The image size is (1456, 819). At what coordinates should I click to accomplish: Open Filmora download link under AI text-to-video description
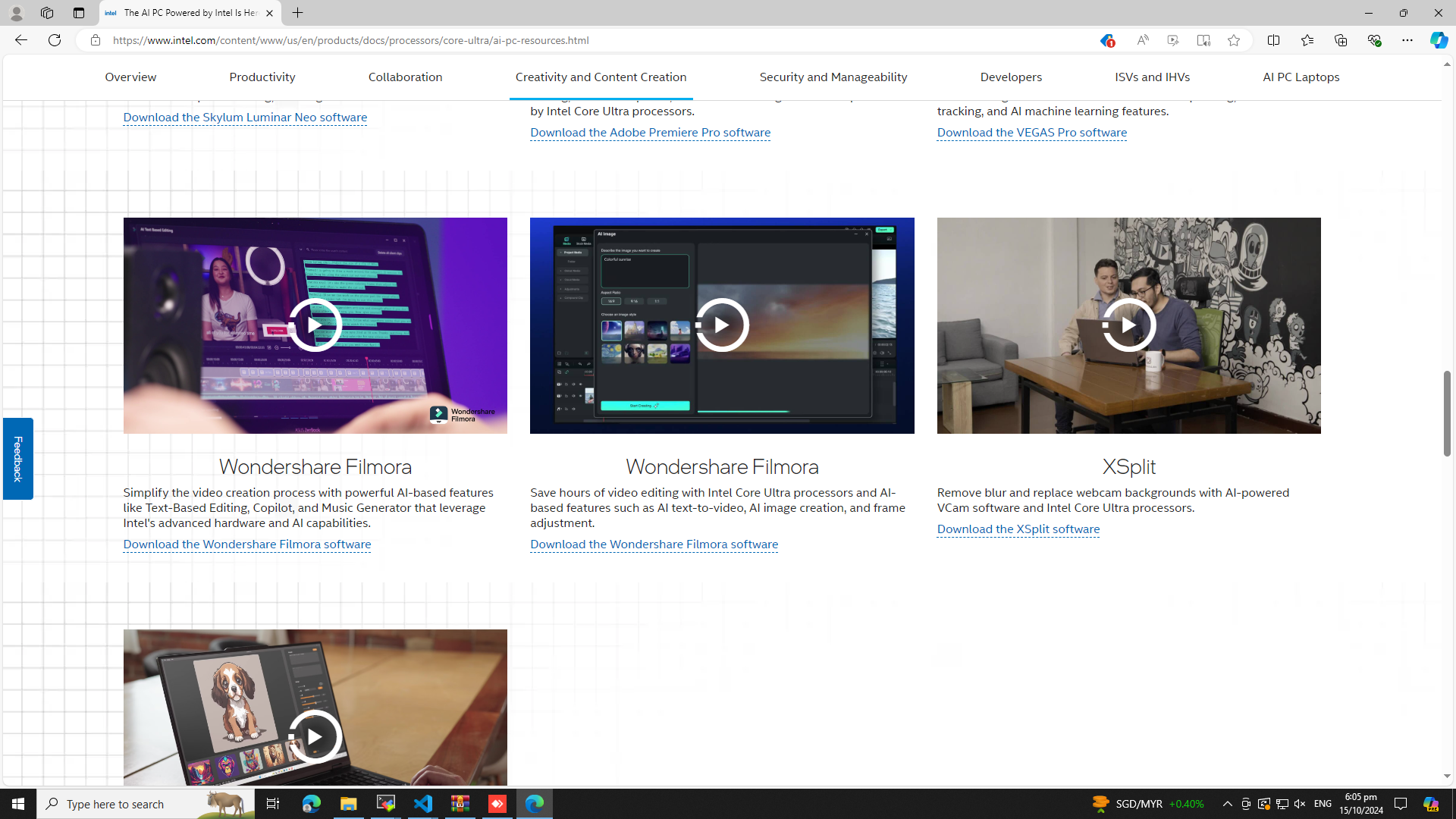click(x=654, y=544)
